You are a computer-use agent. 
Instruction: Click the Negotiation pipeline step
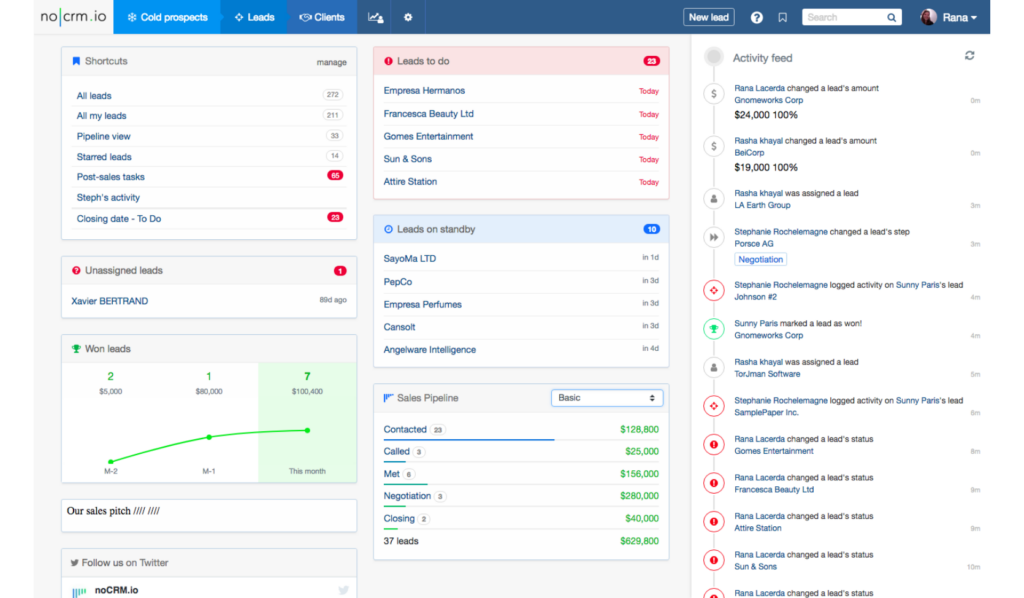[407, 496]
